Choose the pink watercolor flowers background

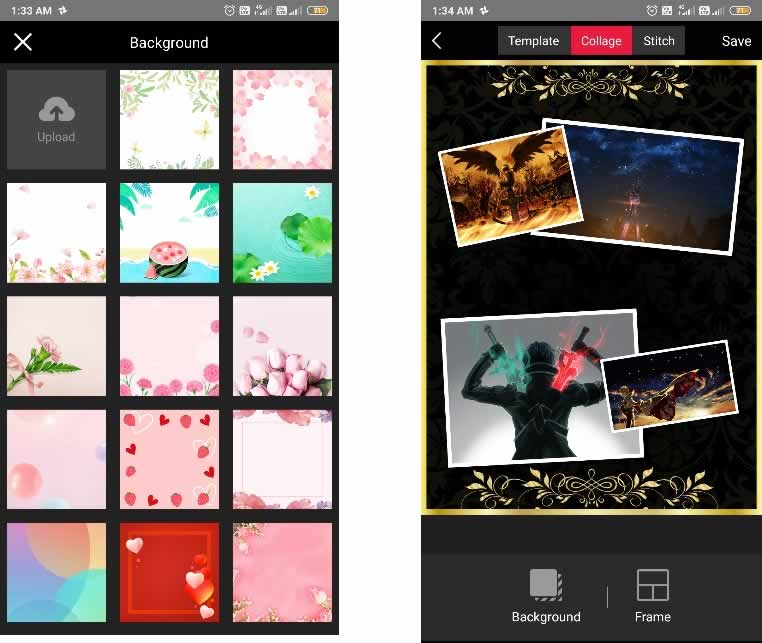[282, 573]
